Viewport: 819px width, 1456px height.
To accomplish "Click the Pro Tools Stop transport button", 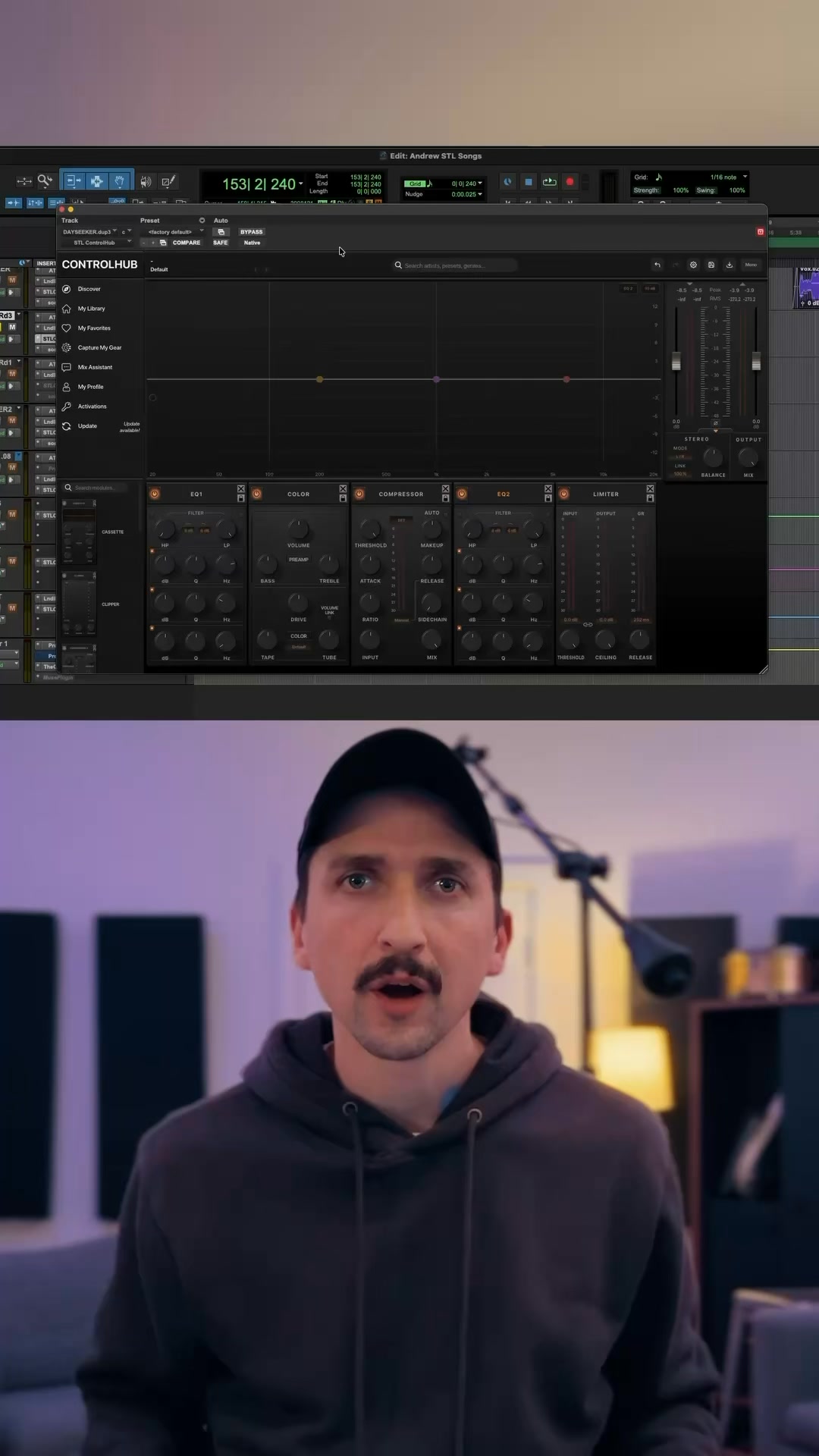I will click(529, 182).
